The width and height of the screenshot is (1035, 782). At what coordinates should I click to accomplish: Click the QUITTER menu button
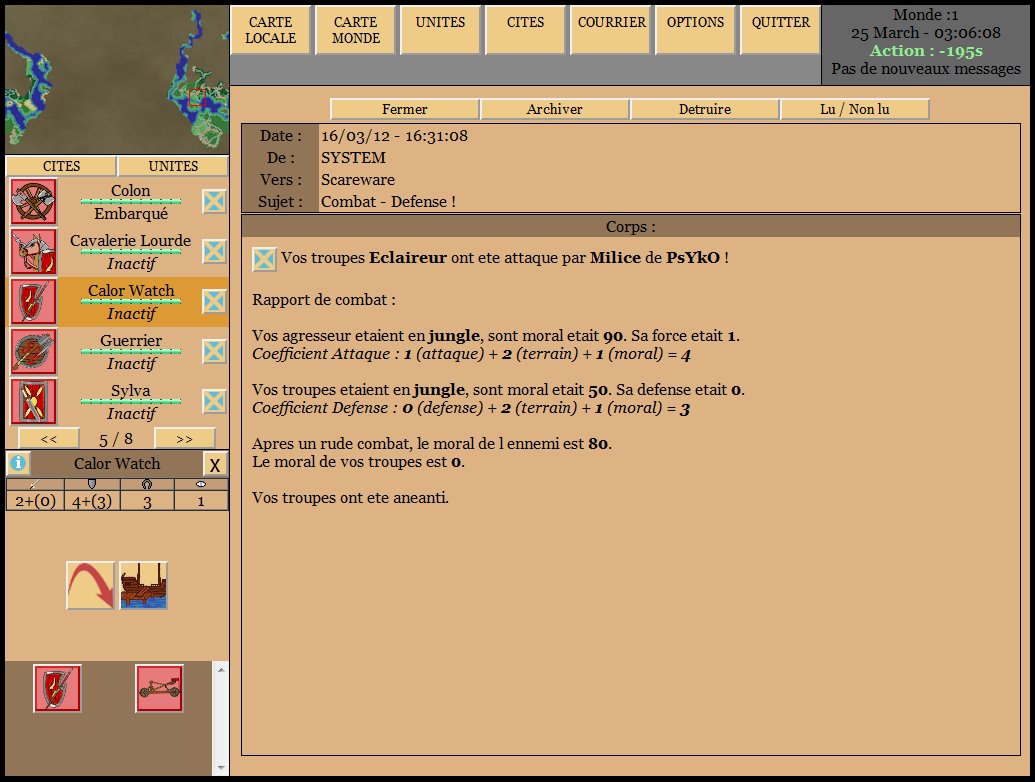click(781, 30)
